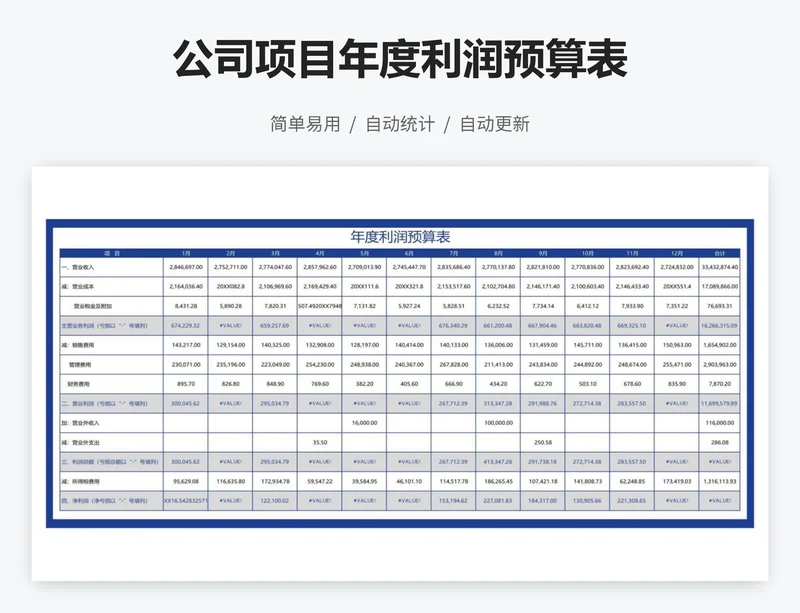Click total cell 16,266,315.09
The width and height of the screenshot is (800, 613).
click(719, 326)
